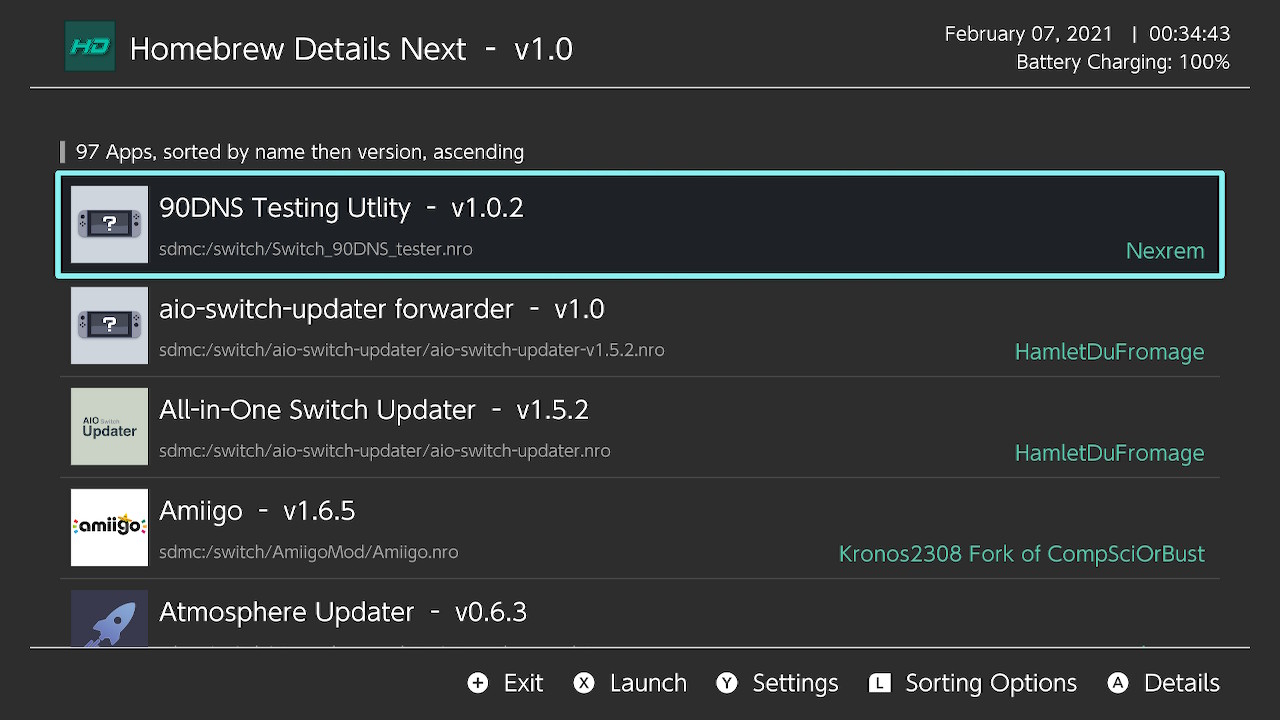
Task: Open the Settings label in footer
Action: click(795, 683)
